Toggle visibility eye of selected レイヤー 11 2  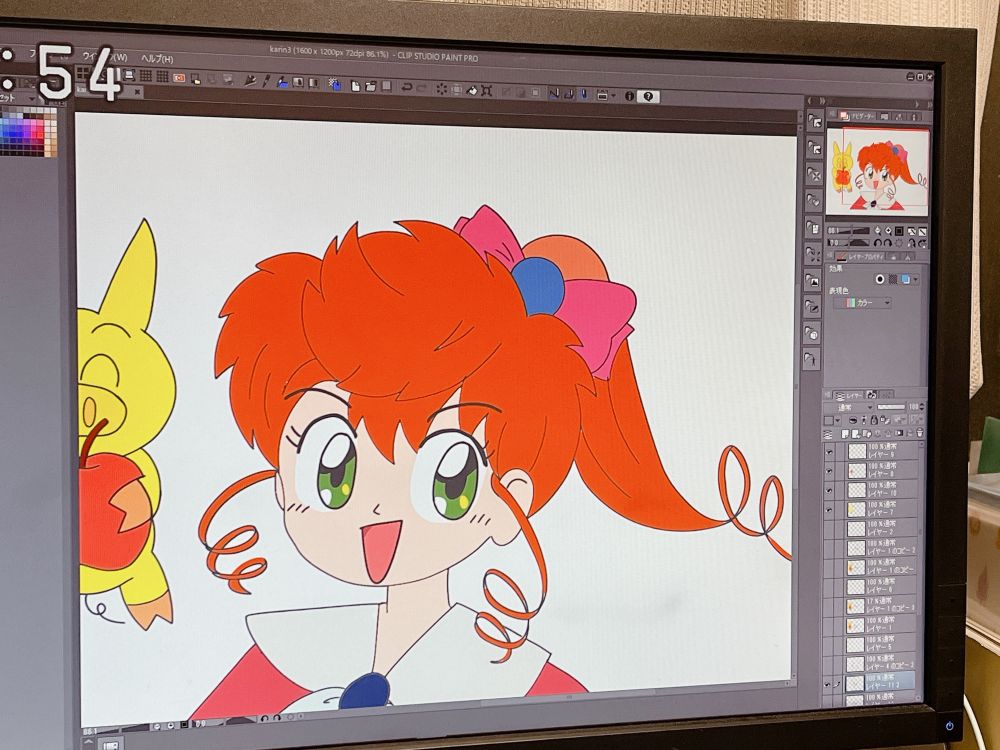click(828, 684)
